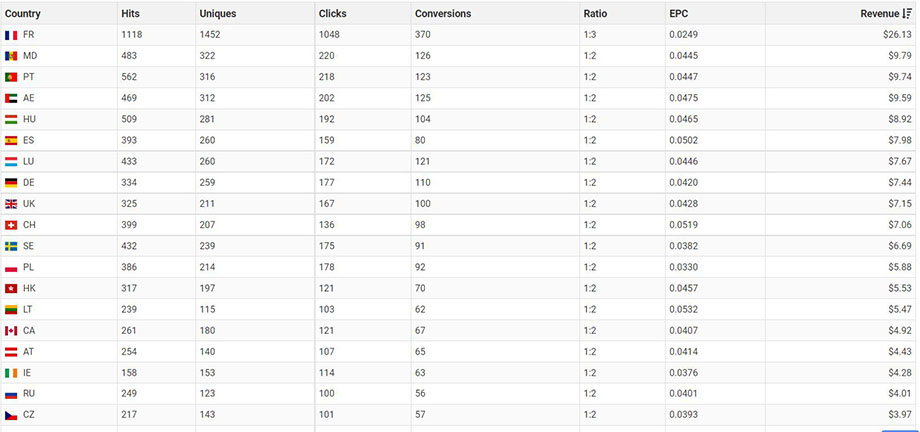Toggle Revenue sort descending icon
The width and height of the screenshot is (920, 432).
(908, 13)
